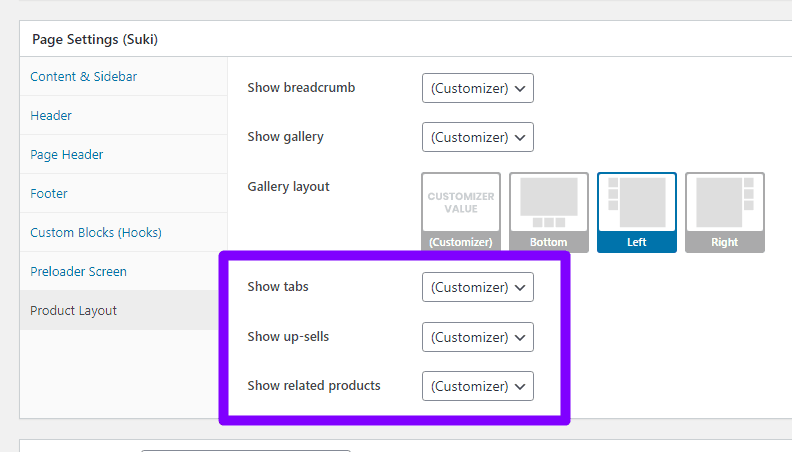Click the Page Settings (Suki) panel title

click(x=95, y=39)
